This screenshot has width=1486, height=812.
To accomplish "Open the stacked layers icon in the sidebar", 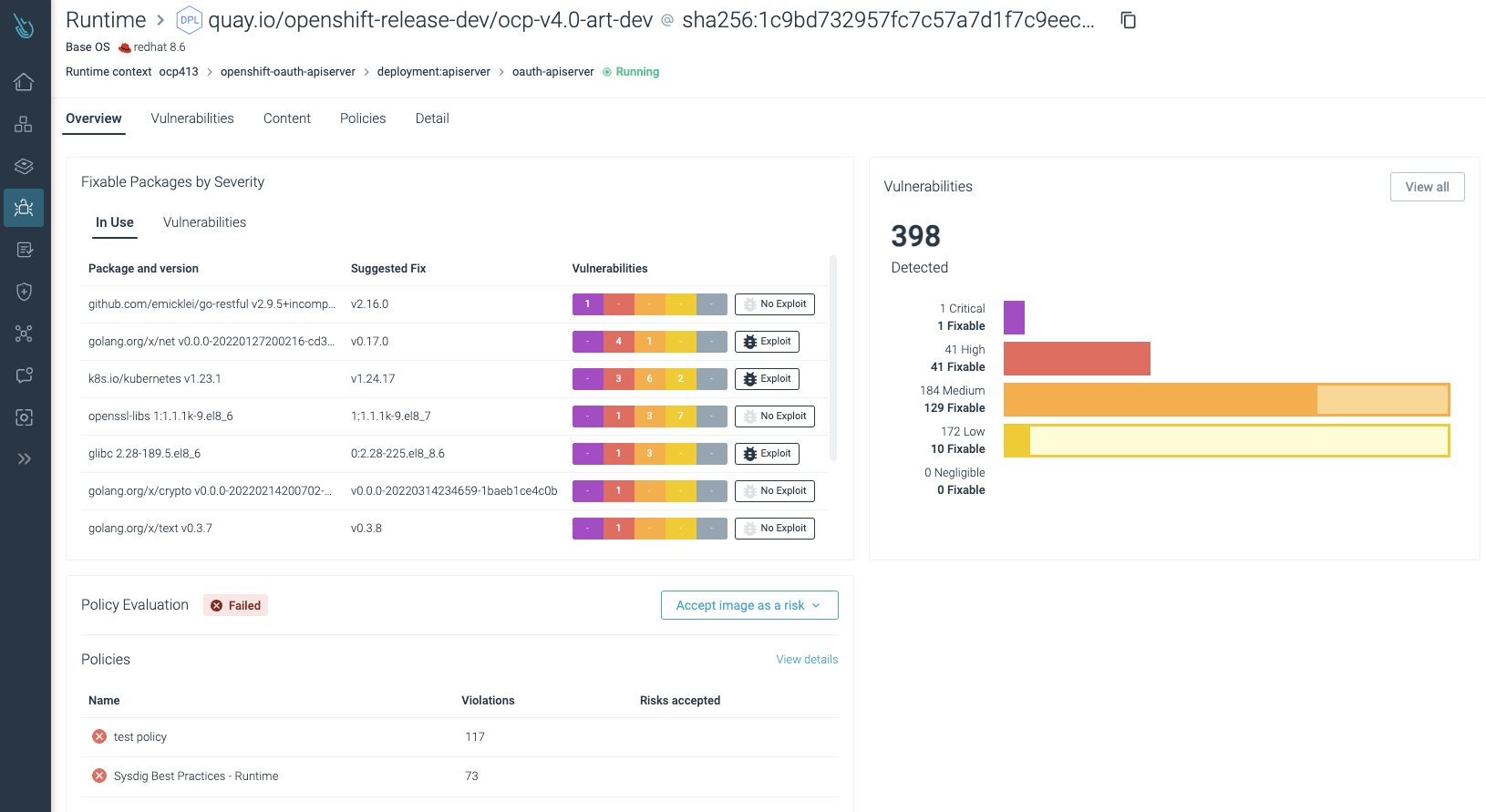I will (24, 166).
